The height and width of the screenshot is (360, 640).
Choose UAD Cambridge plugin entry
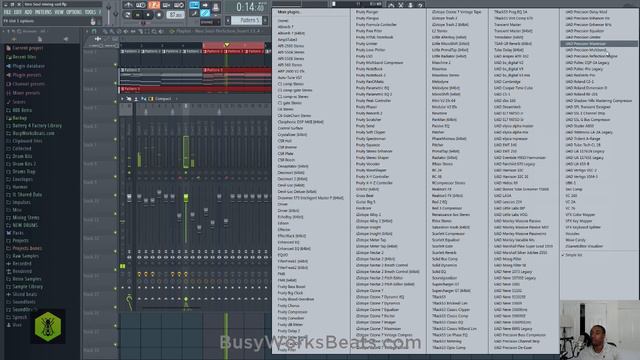(507, 81)
